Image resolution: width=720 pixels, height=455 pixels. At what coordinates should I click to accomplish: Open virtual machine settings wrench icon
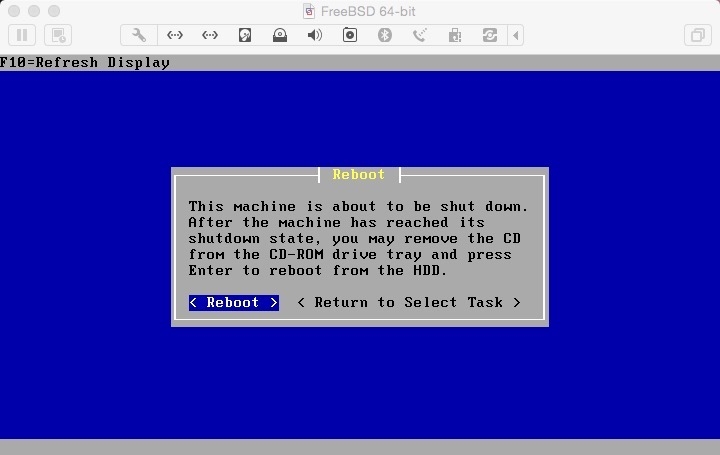[x=139, y=35]
